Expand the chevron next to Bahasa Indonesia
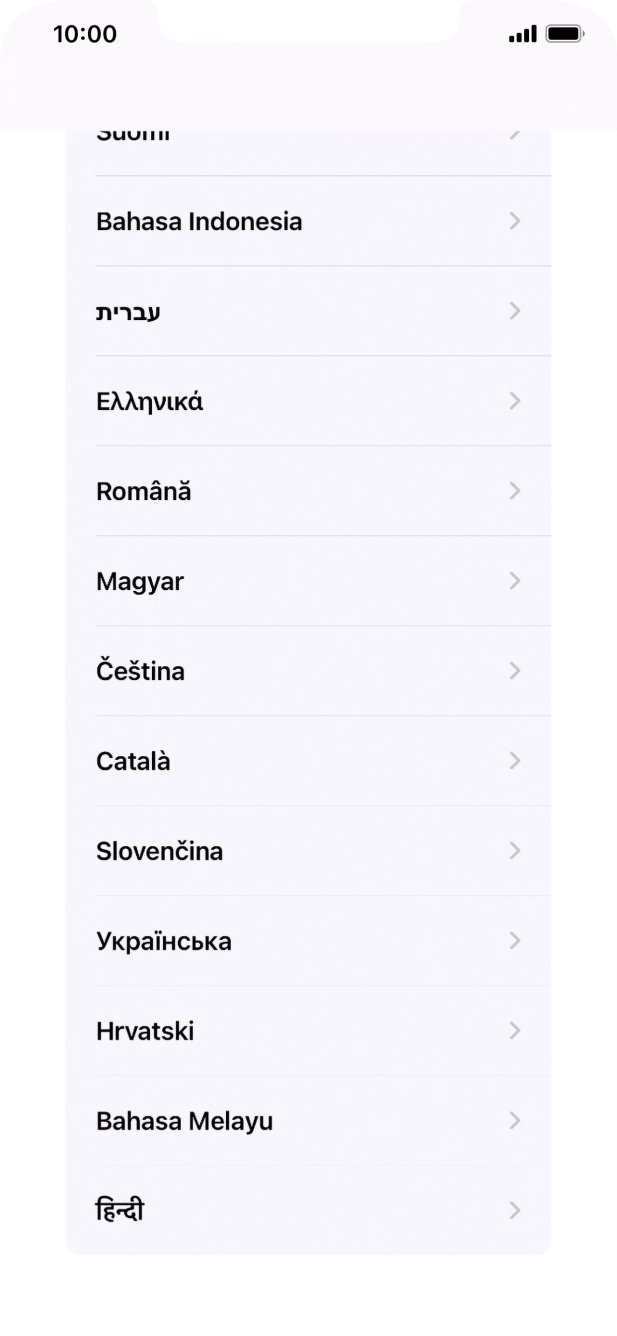This screenshot has height=1336, width=617. click(x=515, y=221)
